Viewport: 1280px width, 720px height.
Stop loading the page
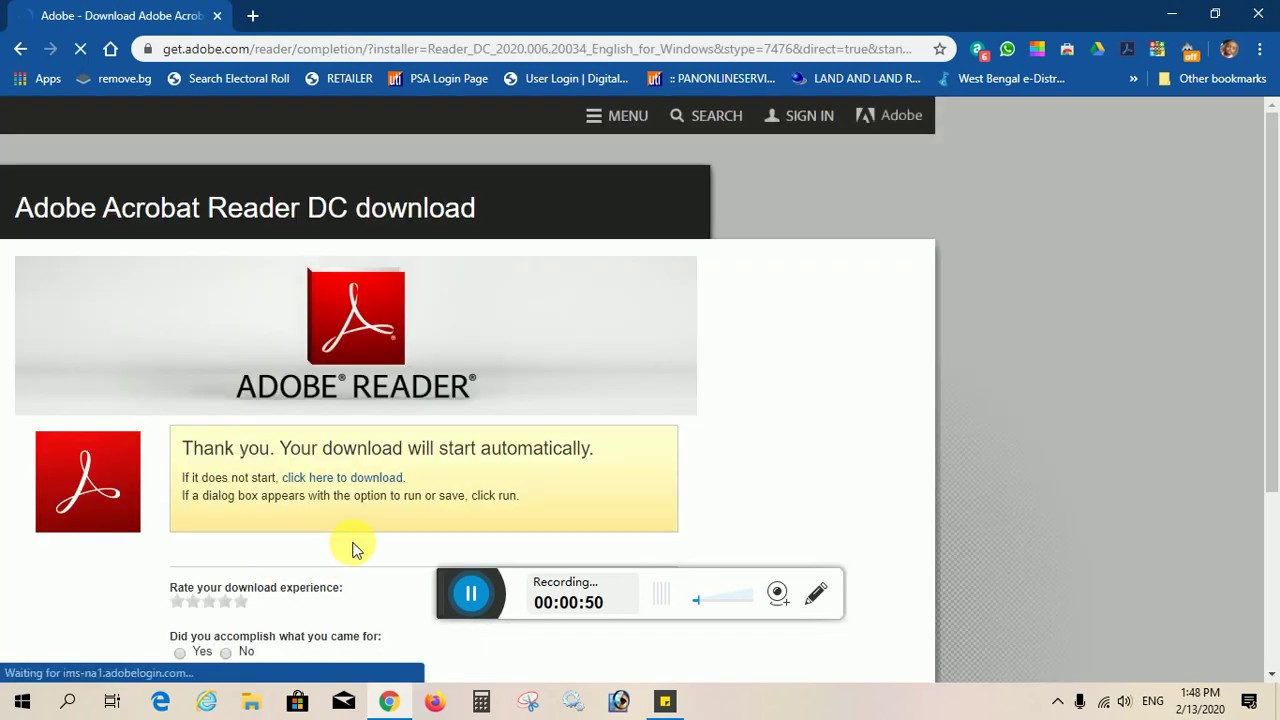click(x=80, y=49)
